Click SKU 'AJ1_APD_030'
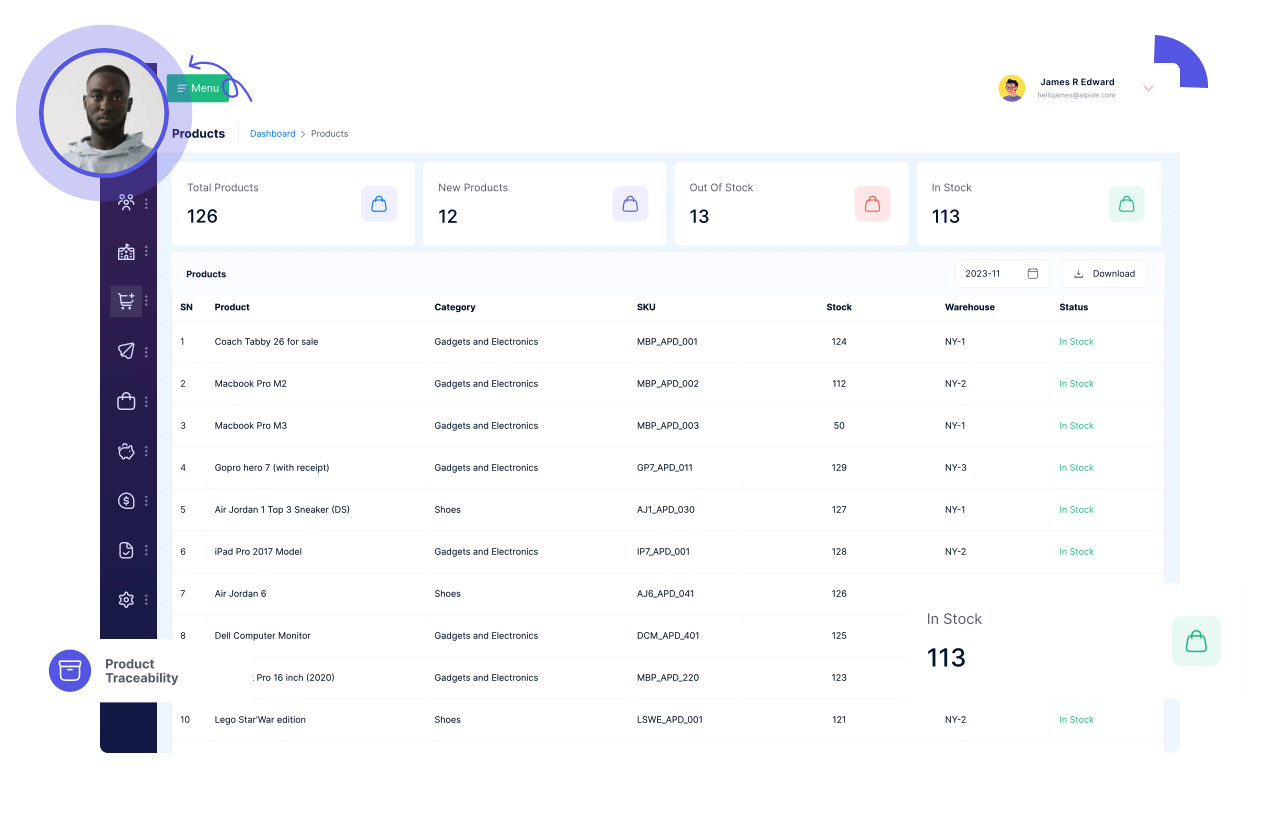Screen dimensions: 1280x816 [666, 510]
